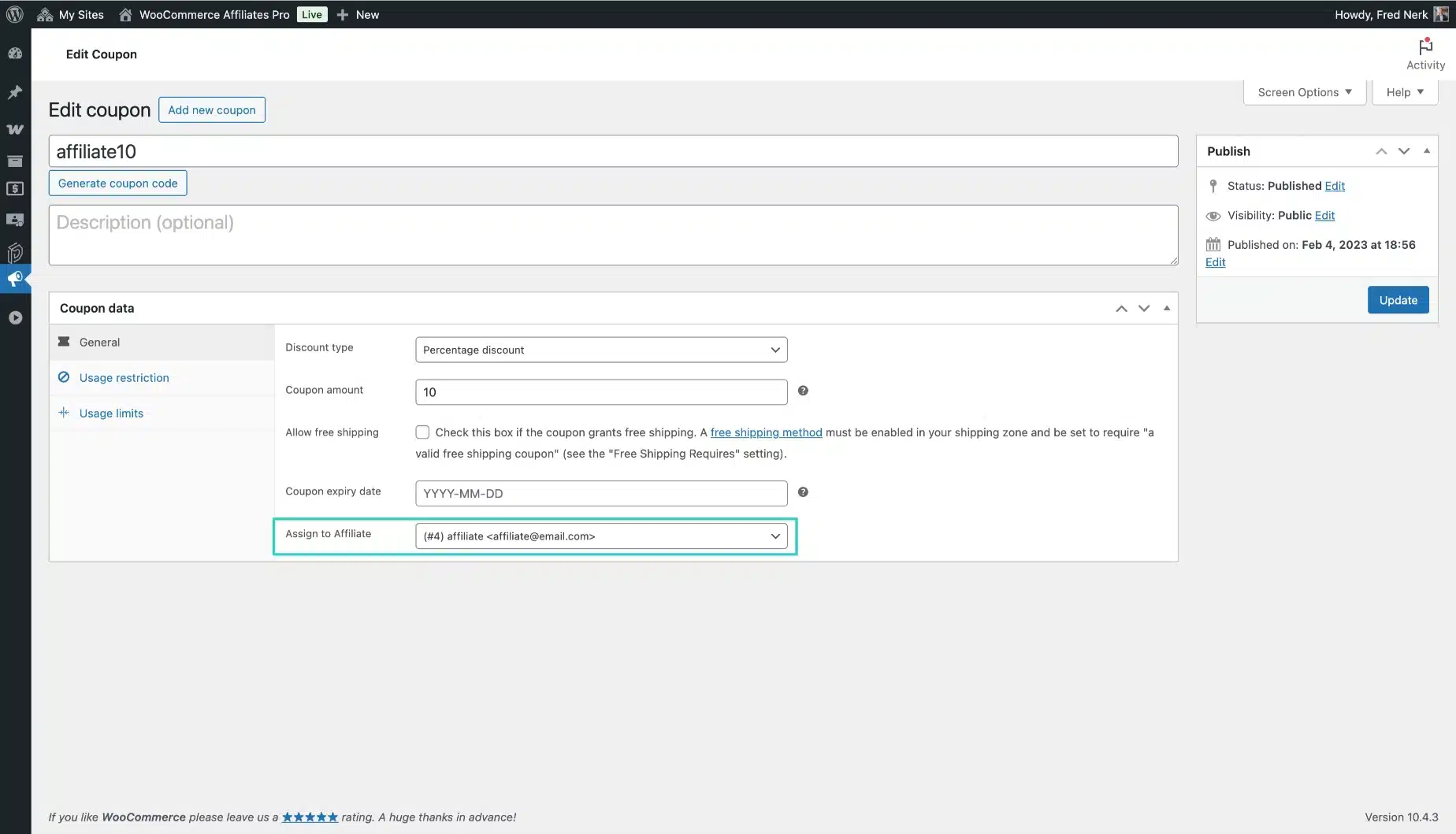This screenshot has height=834, width=1456.
Task: Open the Dashboard sidebar icon
Action: (15, 54)
